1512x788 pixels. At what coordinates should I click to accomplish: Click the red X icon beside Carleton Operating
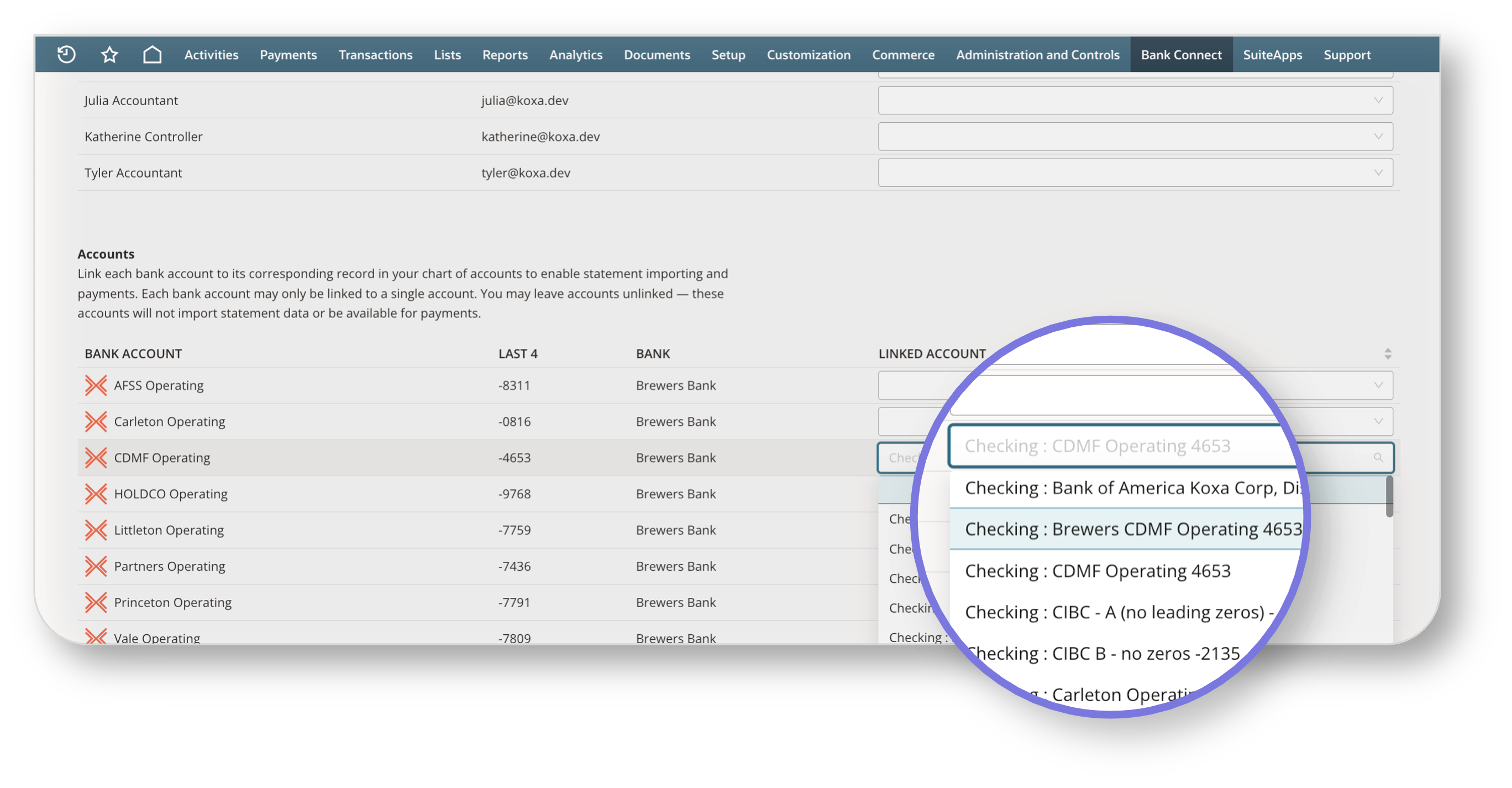tap(96, 421)
